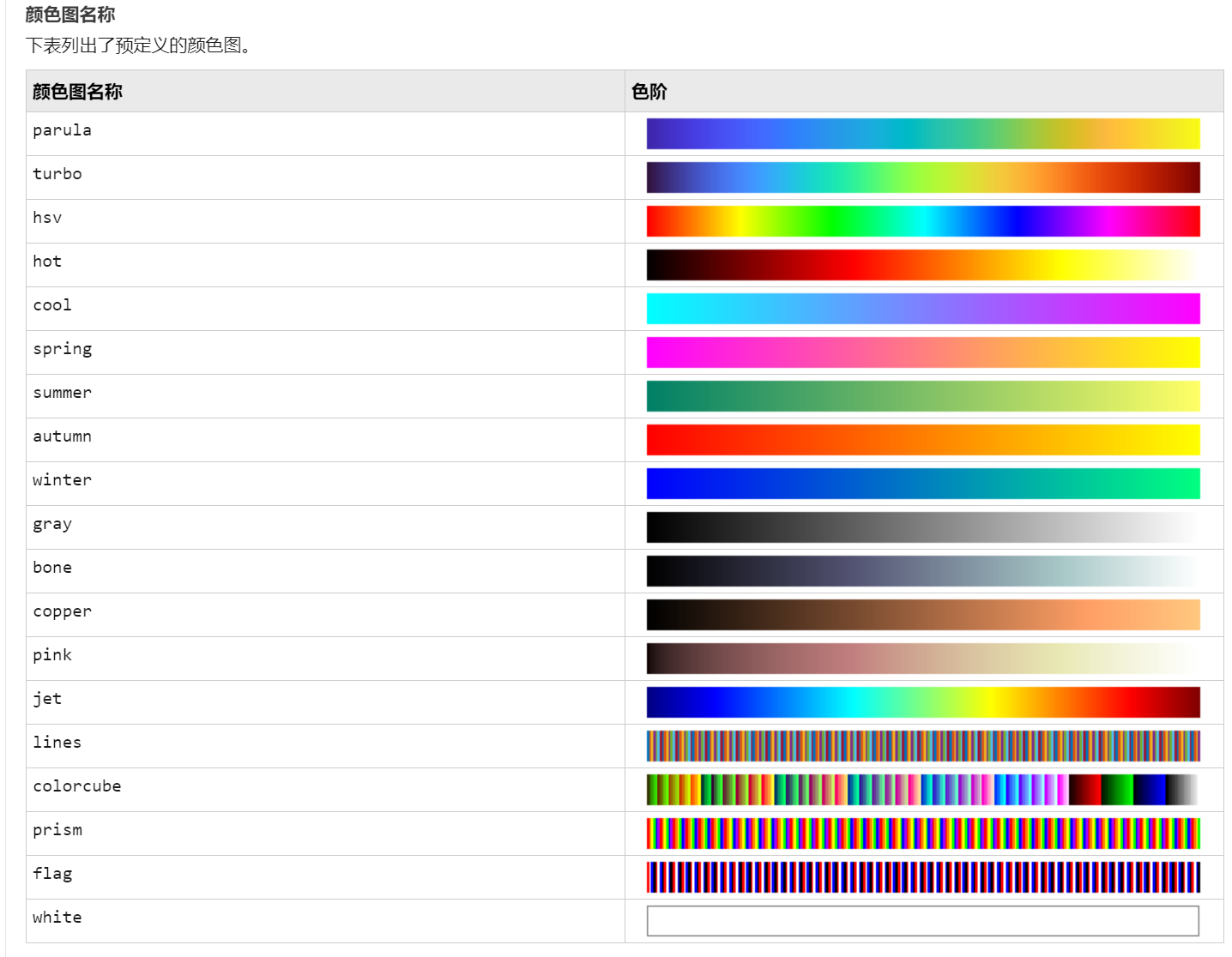Click the text 'autumn'
The height and width of the screenshot is (957, 1232).
click(62, 436)
